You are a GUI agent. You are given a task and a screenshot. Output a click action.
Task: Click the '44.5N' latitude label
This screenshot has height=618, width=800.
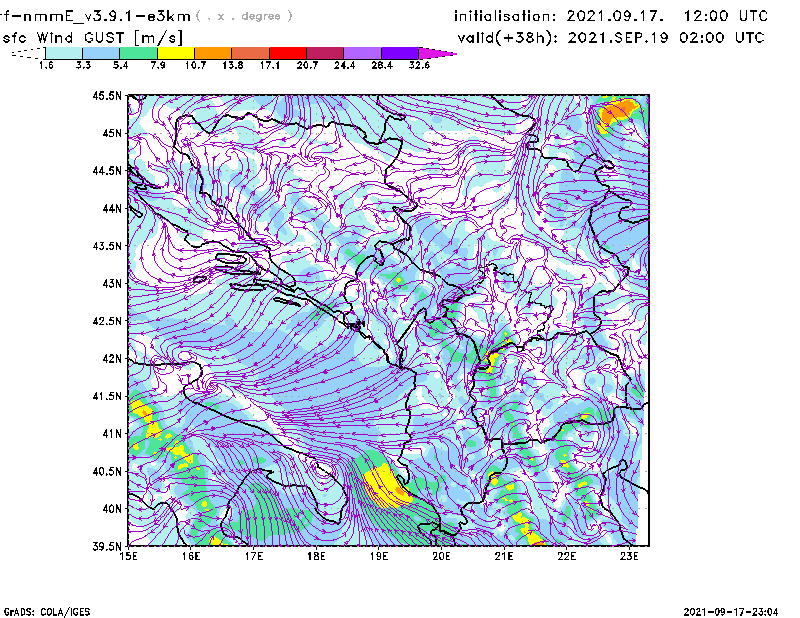click(x=108, y=170)
